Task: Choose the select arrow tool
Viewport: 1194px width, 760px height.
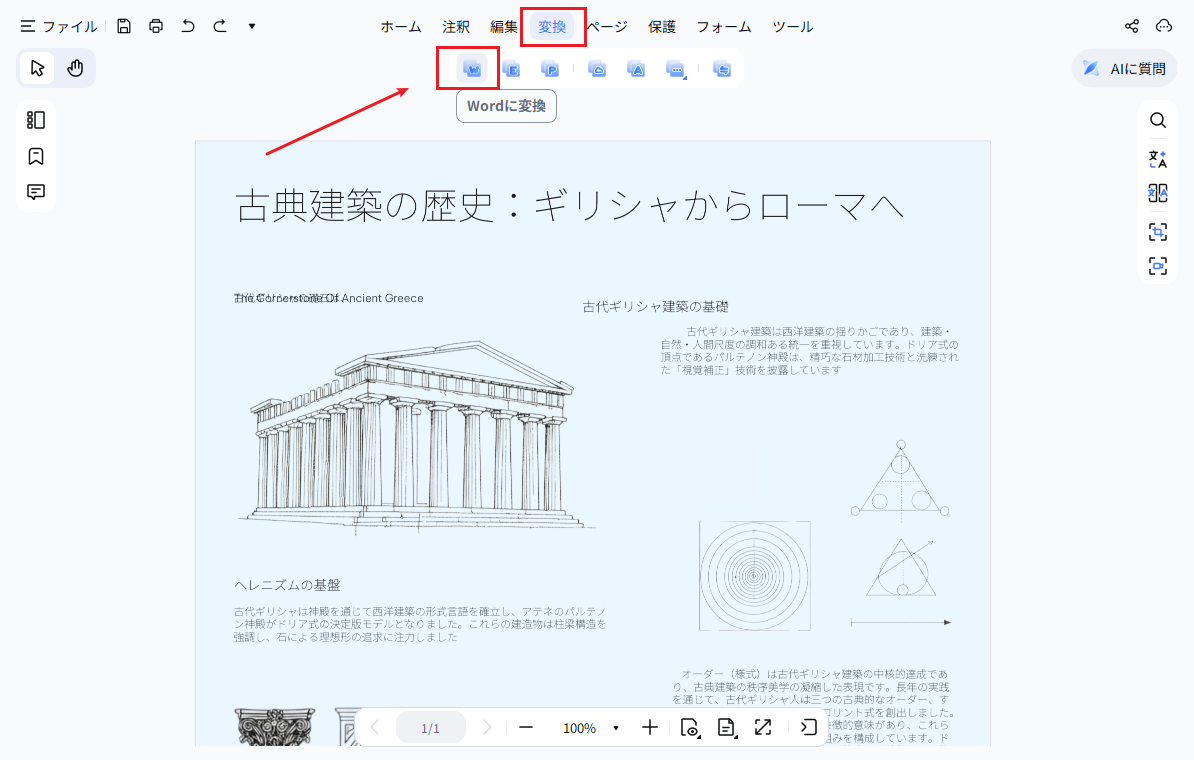Action: pos(37,68)
